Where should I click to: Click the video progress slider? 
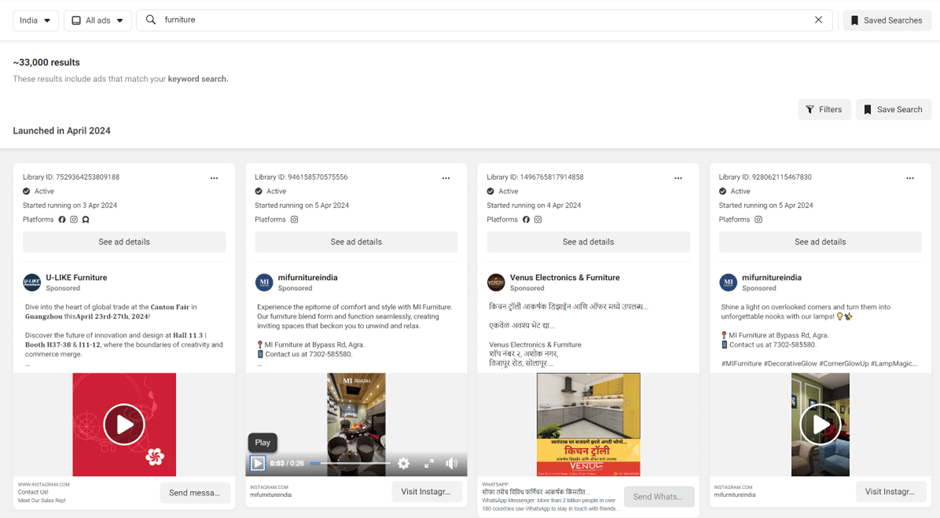point(350,463)
